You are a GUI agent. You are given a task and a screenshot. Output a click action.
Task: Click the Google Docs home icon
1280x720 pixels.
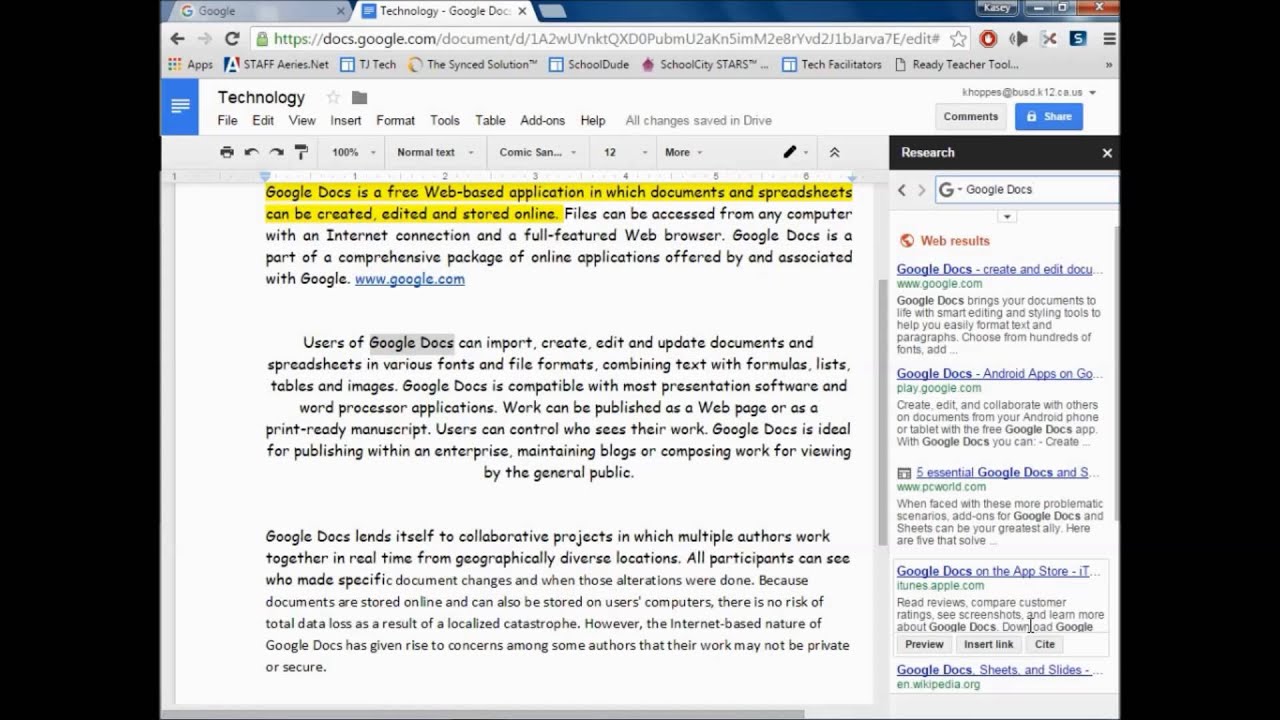coord(180,106)
